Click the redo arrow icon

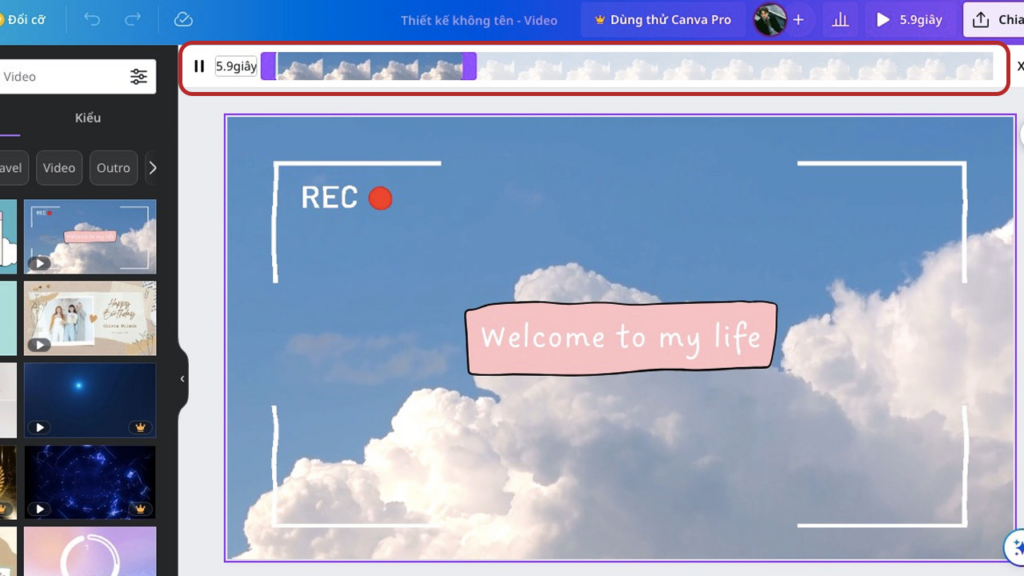click(133, 20)
